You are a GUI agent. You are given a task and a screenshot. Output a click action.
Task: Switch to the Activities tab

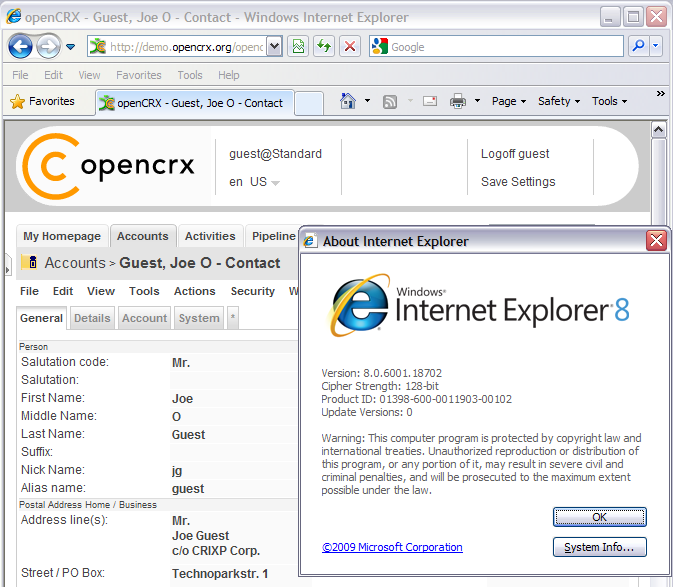(x=210, y=236)
